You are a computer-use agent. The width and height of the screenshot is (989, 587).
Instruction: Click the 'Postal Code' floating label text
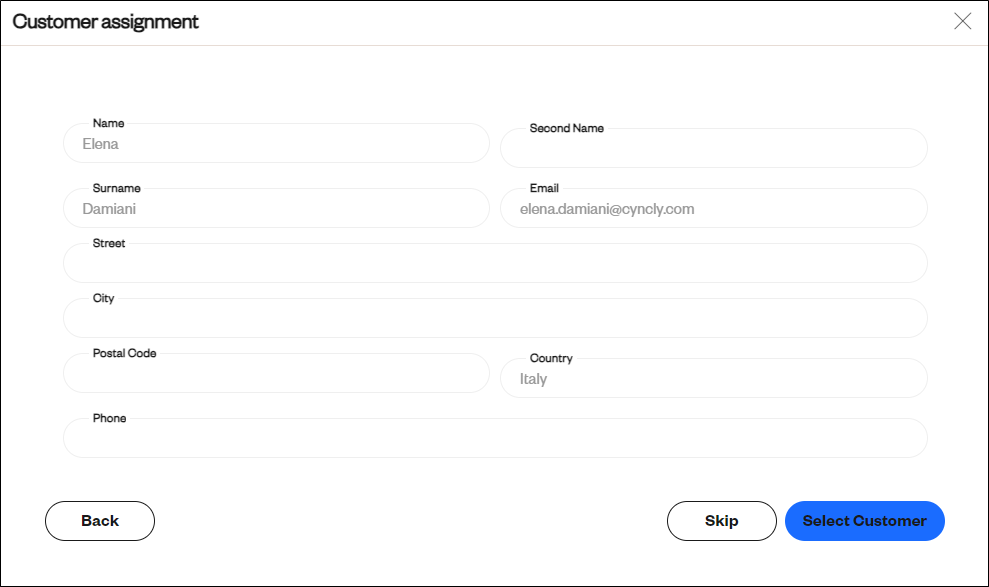(124, 353)
